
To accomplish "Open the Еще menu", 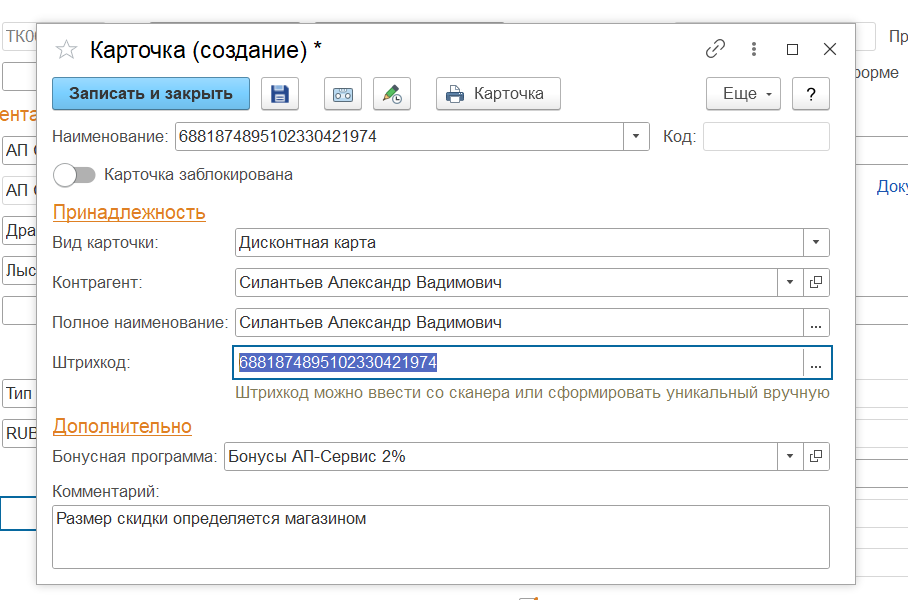I will 744,94.
